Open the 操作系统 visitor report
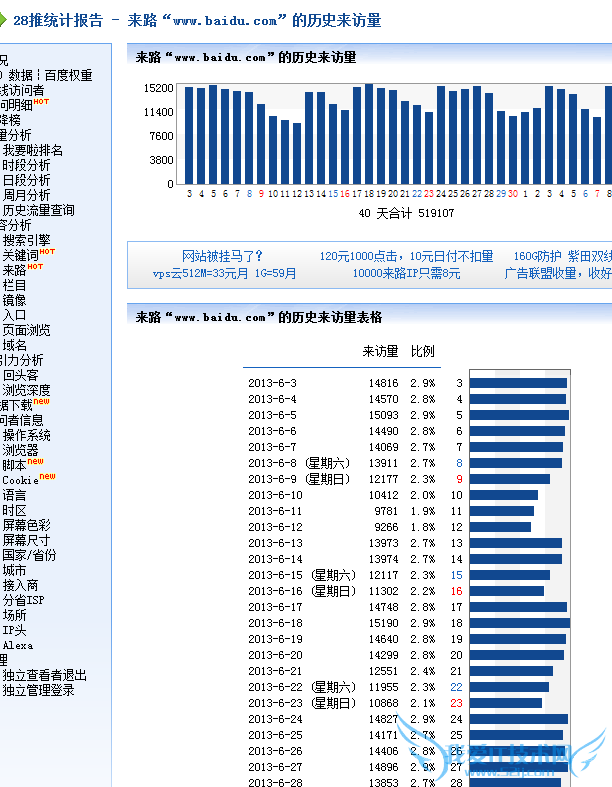The image size is (612, 787). point(26,435)
